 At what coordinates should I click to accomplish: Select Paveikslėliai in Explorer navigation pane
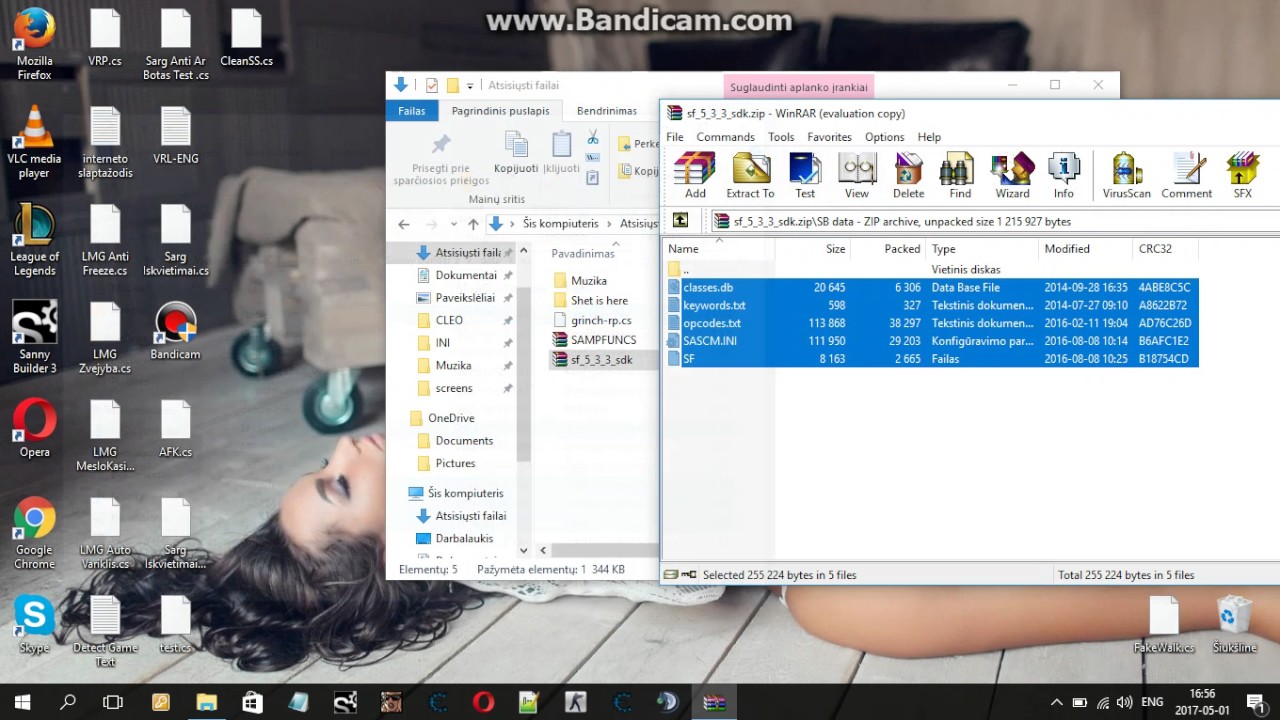click(465, 298)
